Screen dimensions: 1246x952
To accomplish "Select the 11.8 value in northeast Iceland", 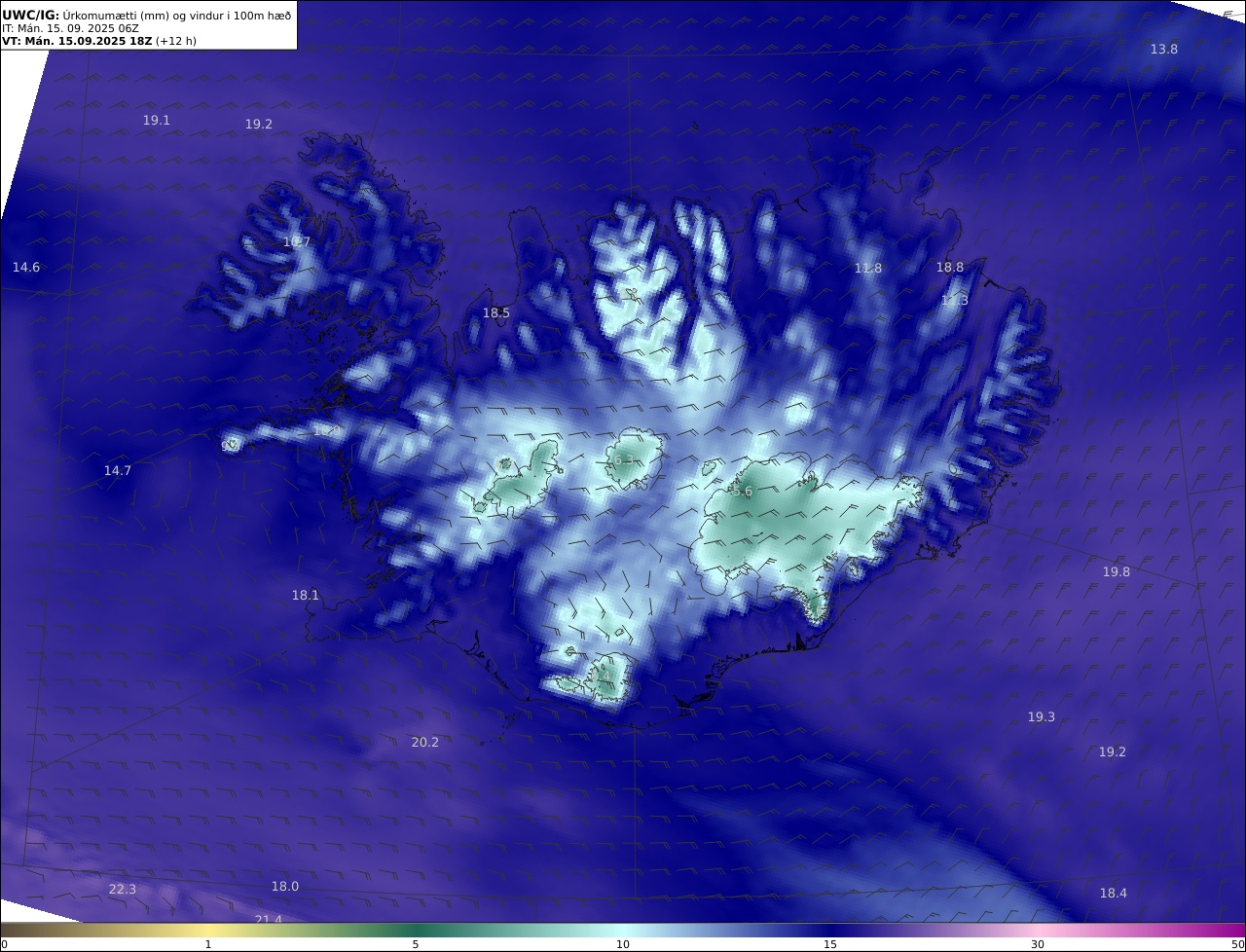I will pyautogui.click(x=868, y=269).
